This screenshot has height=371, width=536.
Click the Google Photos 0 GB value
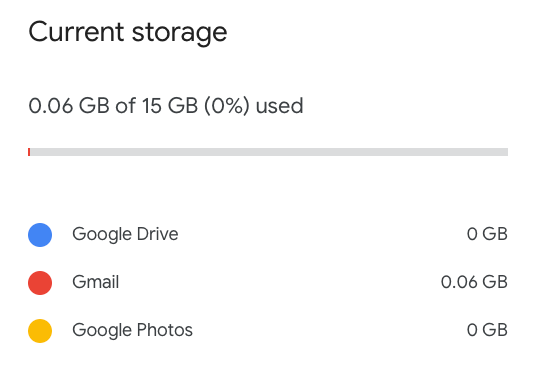pyautogui.click(x=487, y=330)
